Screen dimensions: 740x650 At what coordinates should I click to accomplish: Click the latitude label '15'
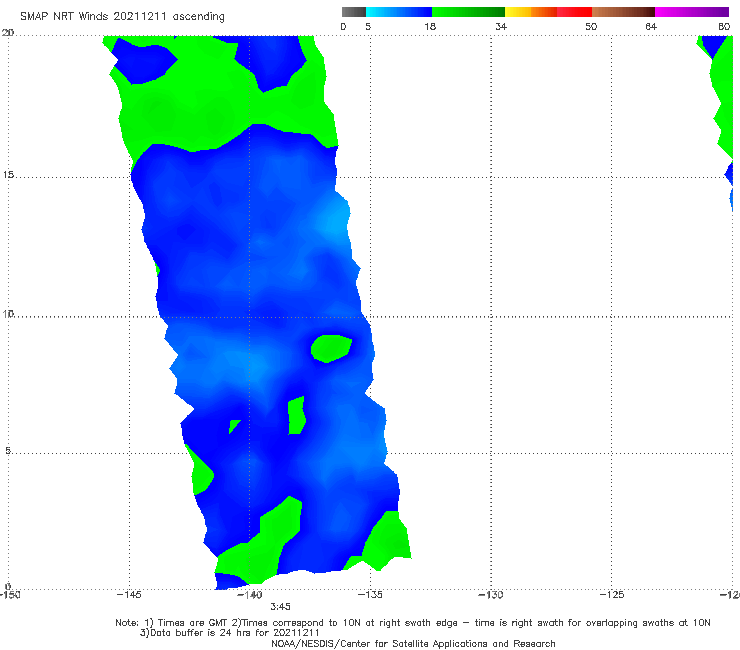click(8, 175)
